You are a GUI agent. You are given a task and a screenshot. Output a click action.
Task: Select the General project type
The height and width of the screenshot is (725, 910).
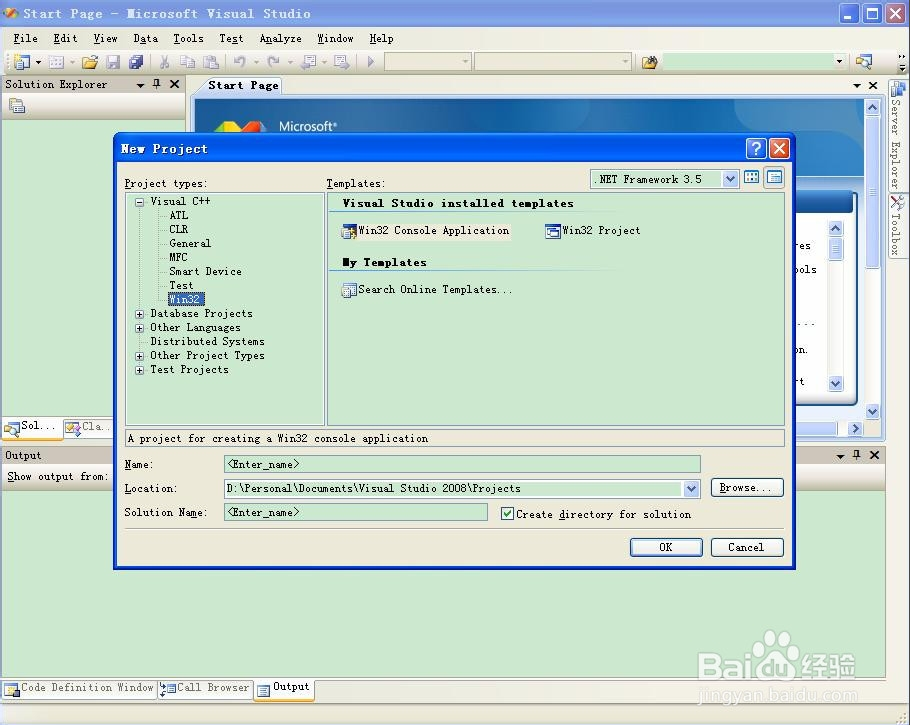coord(190,243)
